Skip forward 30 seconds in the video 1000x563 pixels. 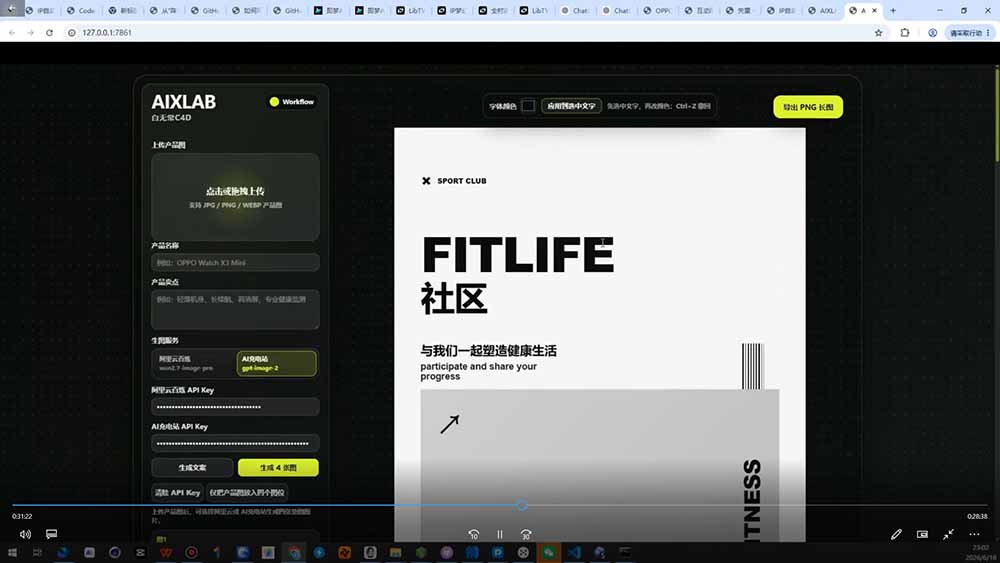pyautogui.click(x=526, y=534)
